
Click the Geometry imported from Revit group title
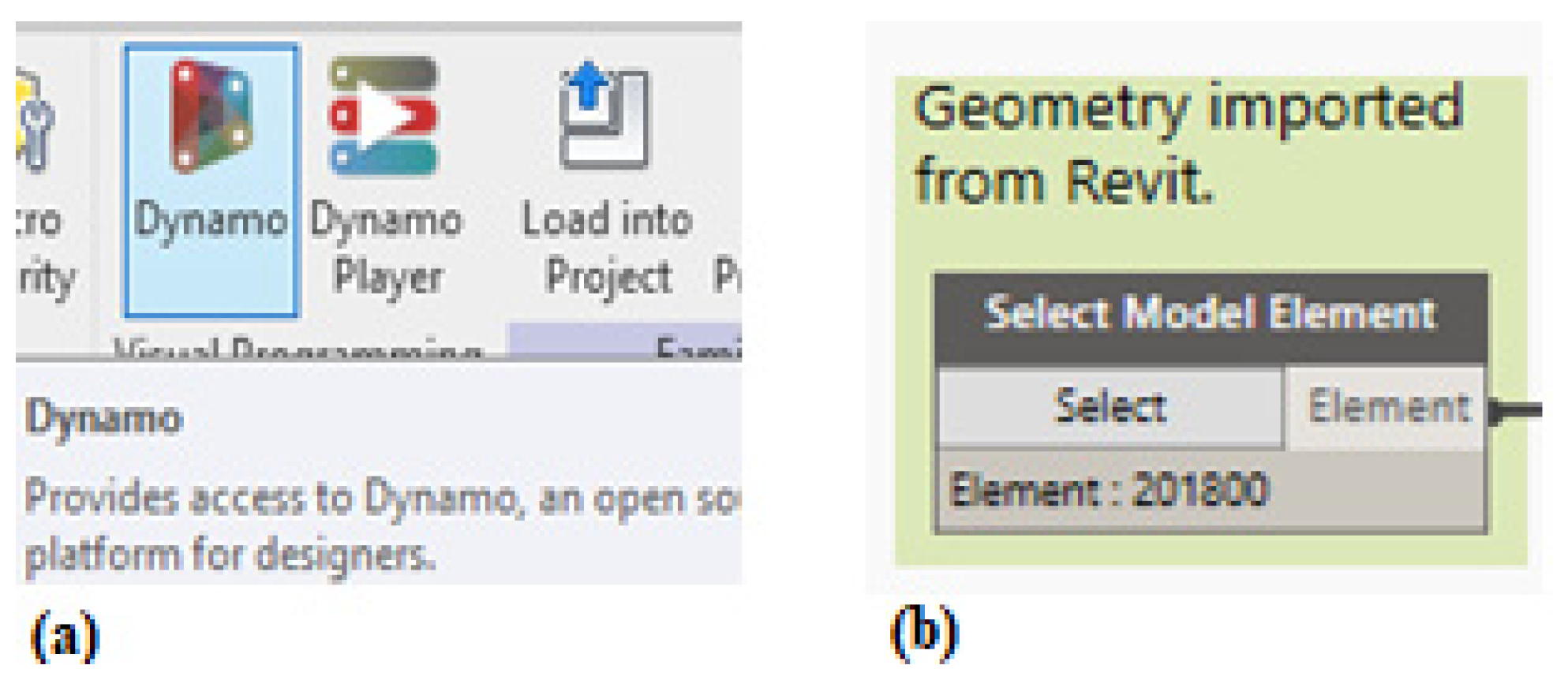[x=1188, y=144]
